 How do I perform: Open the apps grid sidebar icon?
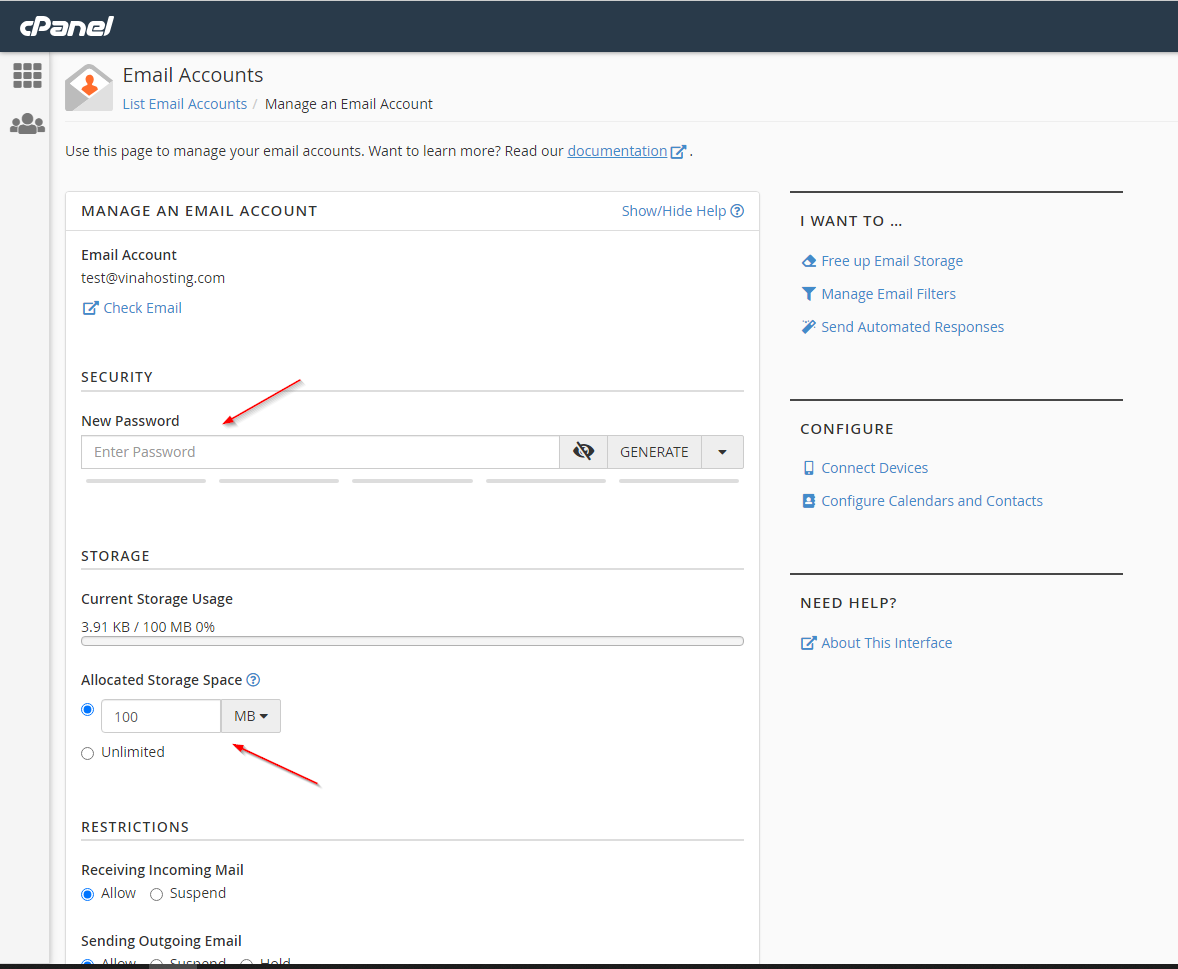(x=27, y=75)
